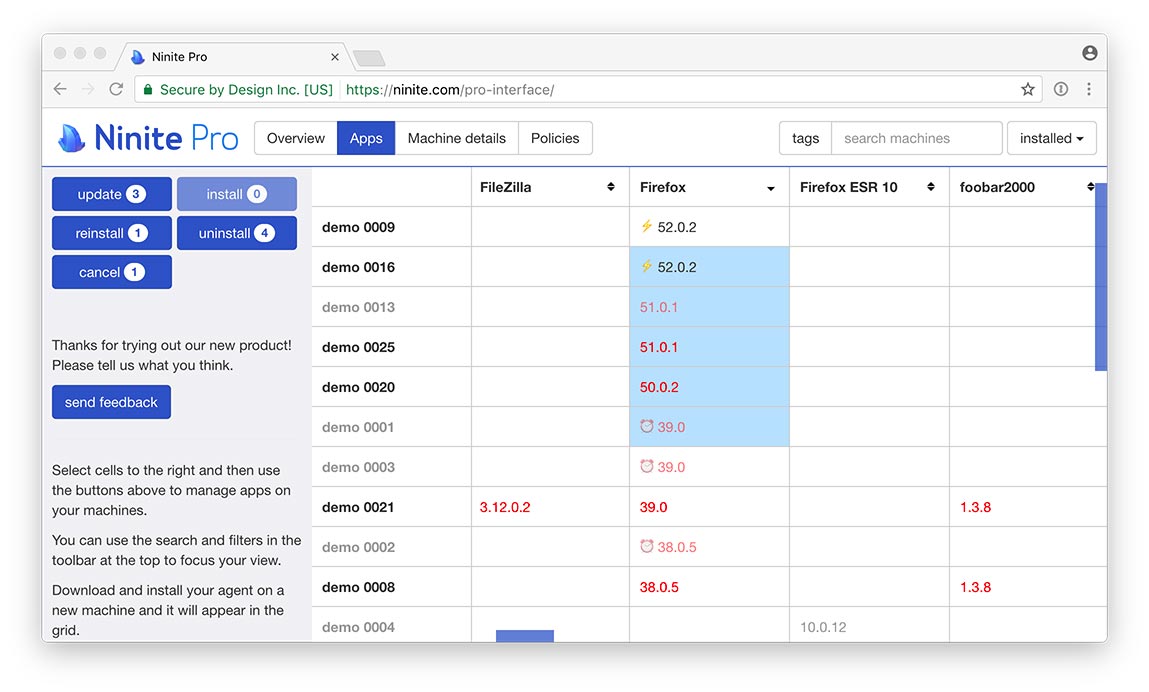
Task: Click the lightning icon in demo 0016's Firefox cell
Action: pos(646,266)
